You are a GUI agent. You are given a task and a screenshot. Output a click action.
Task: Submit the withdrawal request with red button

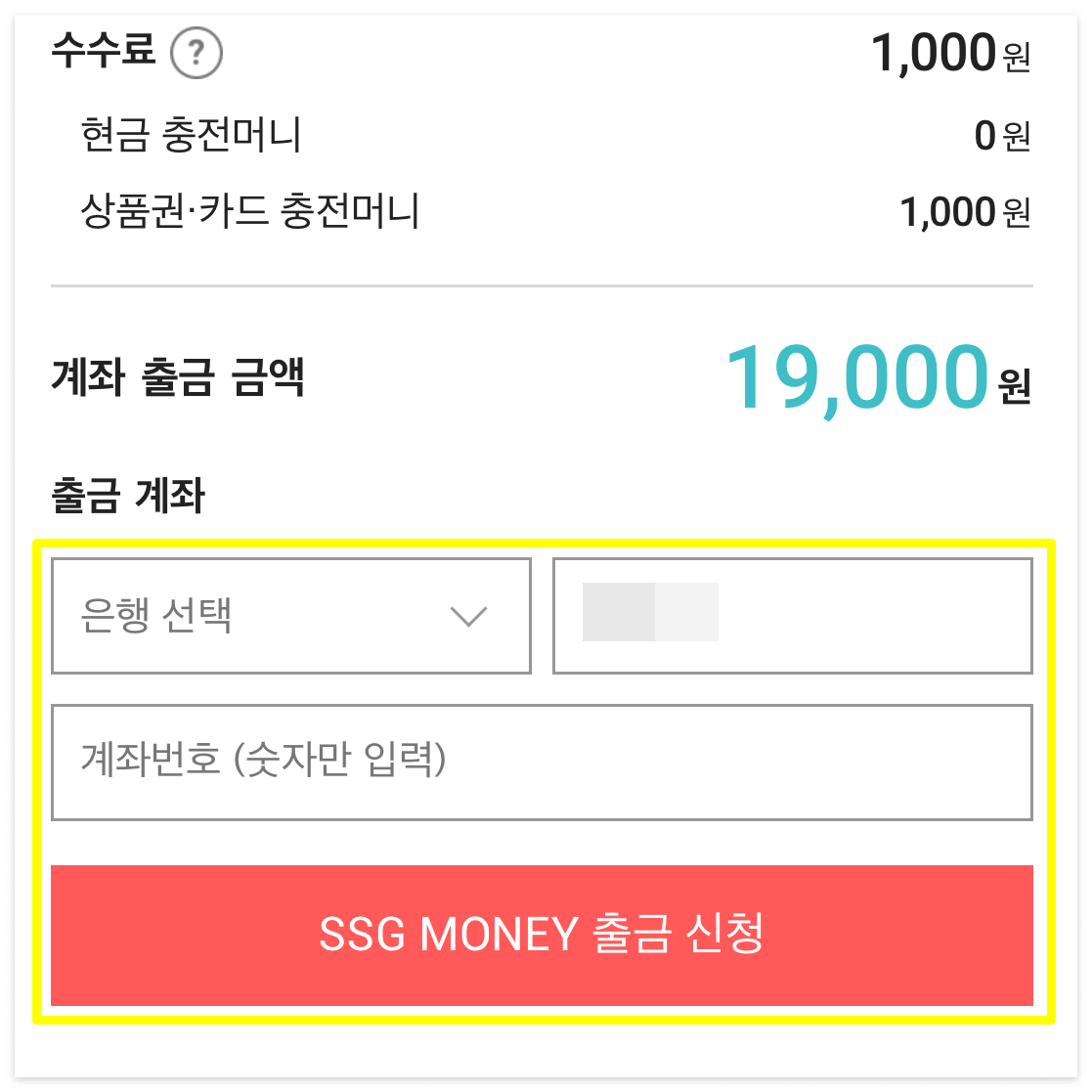click(x=545, y=936)
